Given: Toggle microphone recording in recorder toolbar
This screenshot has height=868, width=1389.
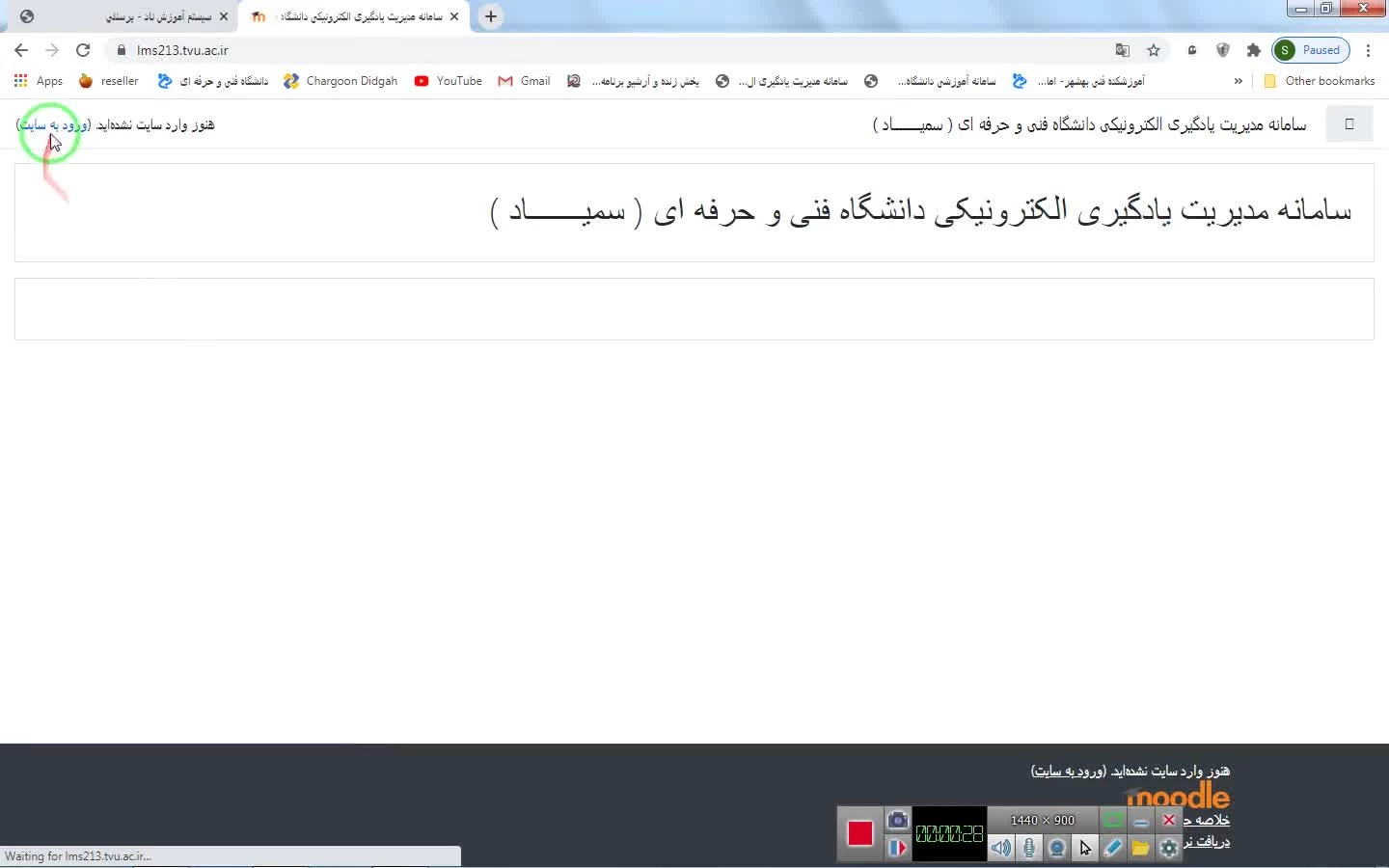Looking at the screenshot, I should coord(1029,848).
